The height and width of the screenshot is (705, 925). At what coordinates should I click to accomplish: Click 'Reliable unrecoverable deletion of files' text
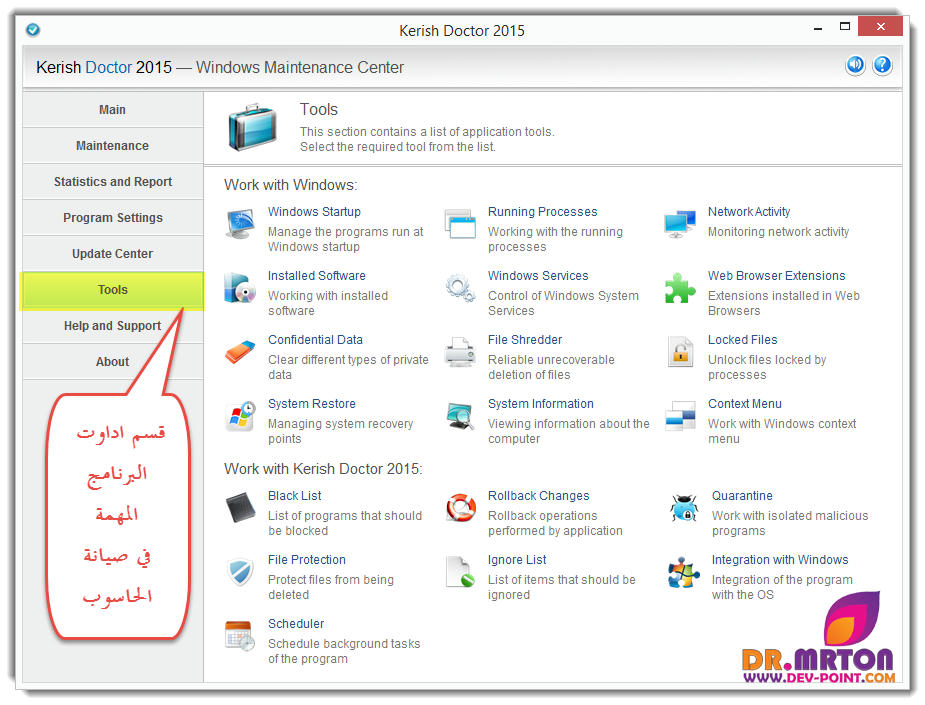click(551, 367)
